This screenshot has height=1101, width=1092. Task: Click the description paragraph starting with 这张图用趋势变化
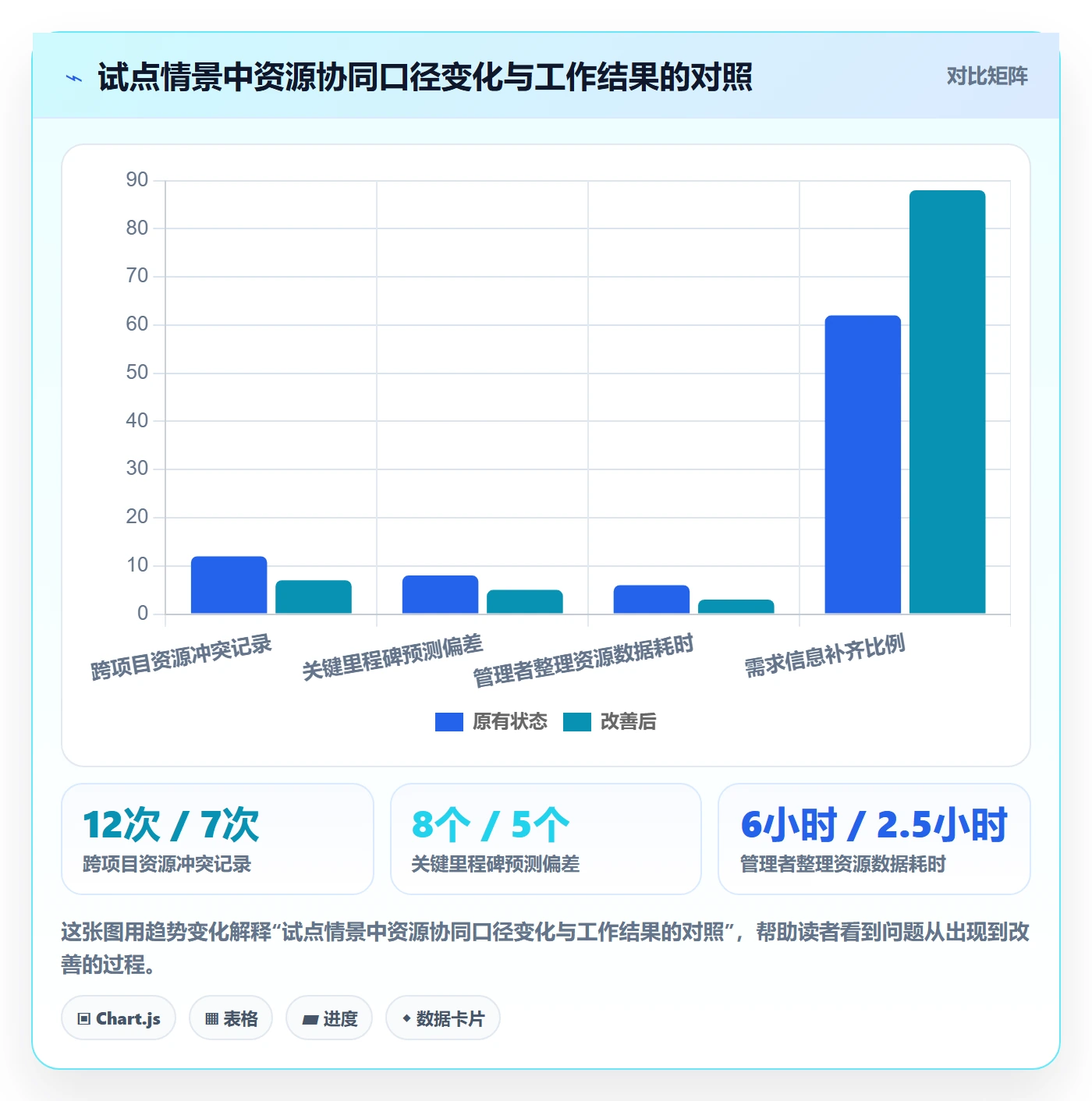click(x=545, y=948)
